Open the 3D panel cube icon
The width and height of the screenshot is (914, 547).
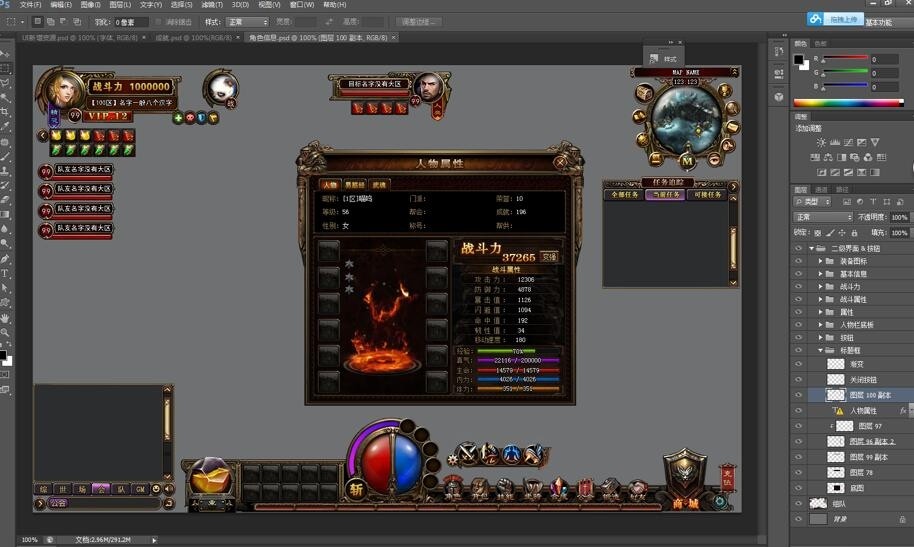coord(779,97)
